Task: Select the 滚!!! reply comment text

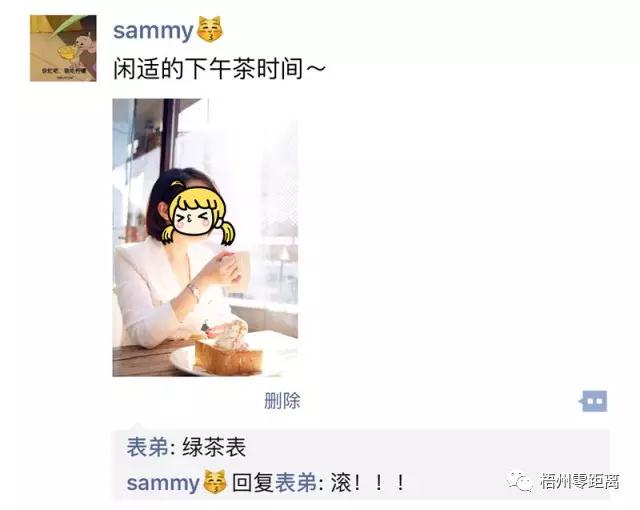Action: point(368,483)
